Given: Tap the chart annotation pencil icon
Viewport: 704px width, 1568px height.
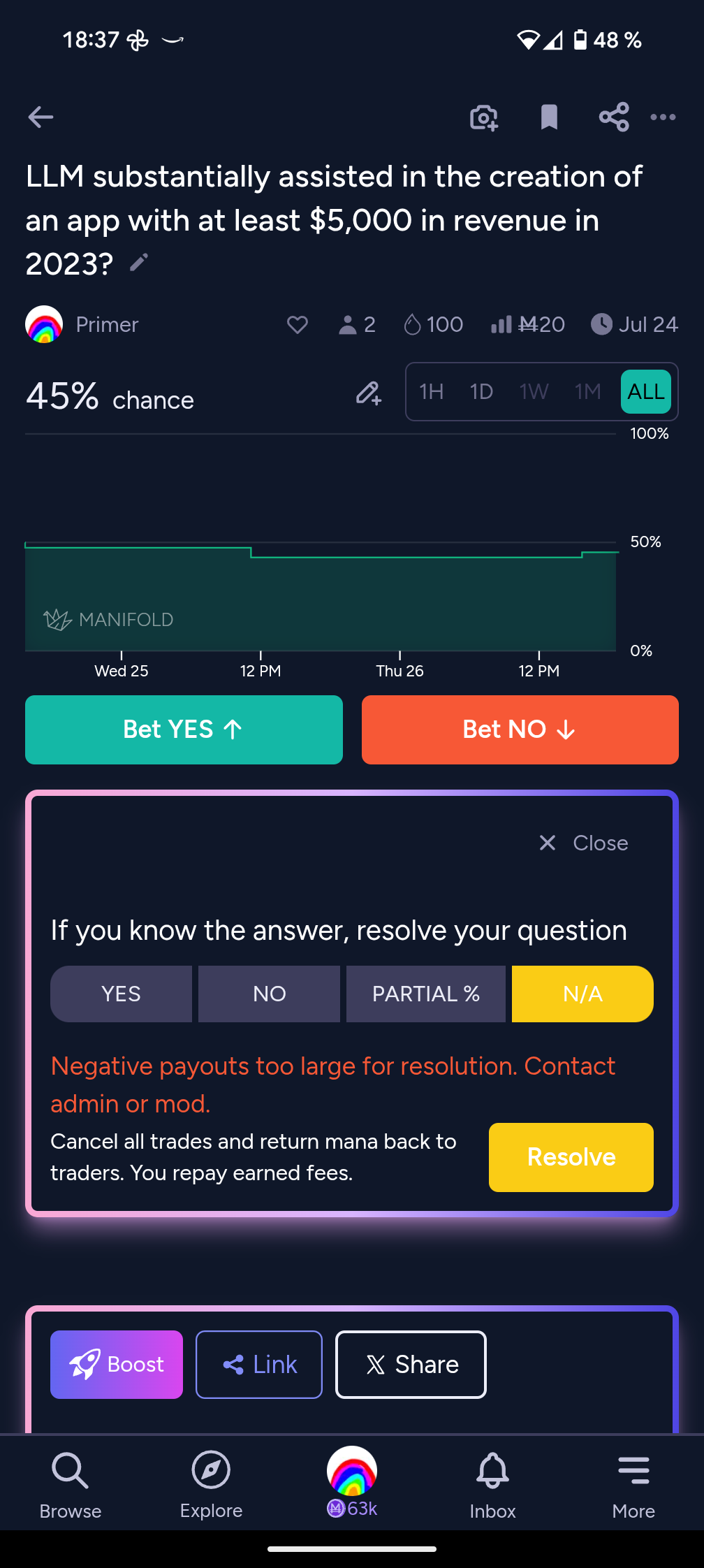Looking at the screenshot, I should pos(368,393).
